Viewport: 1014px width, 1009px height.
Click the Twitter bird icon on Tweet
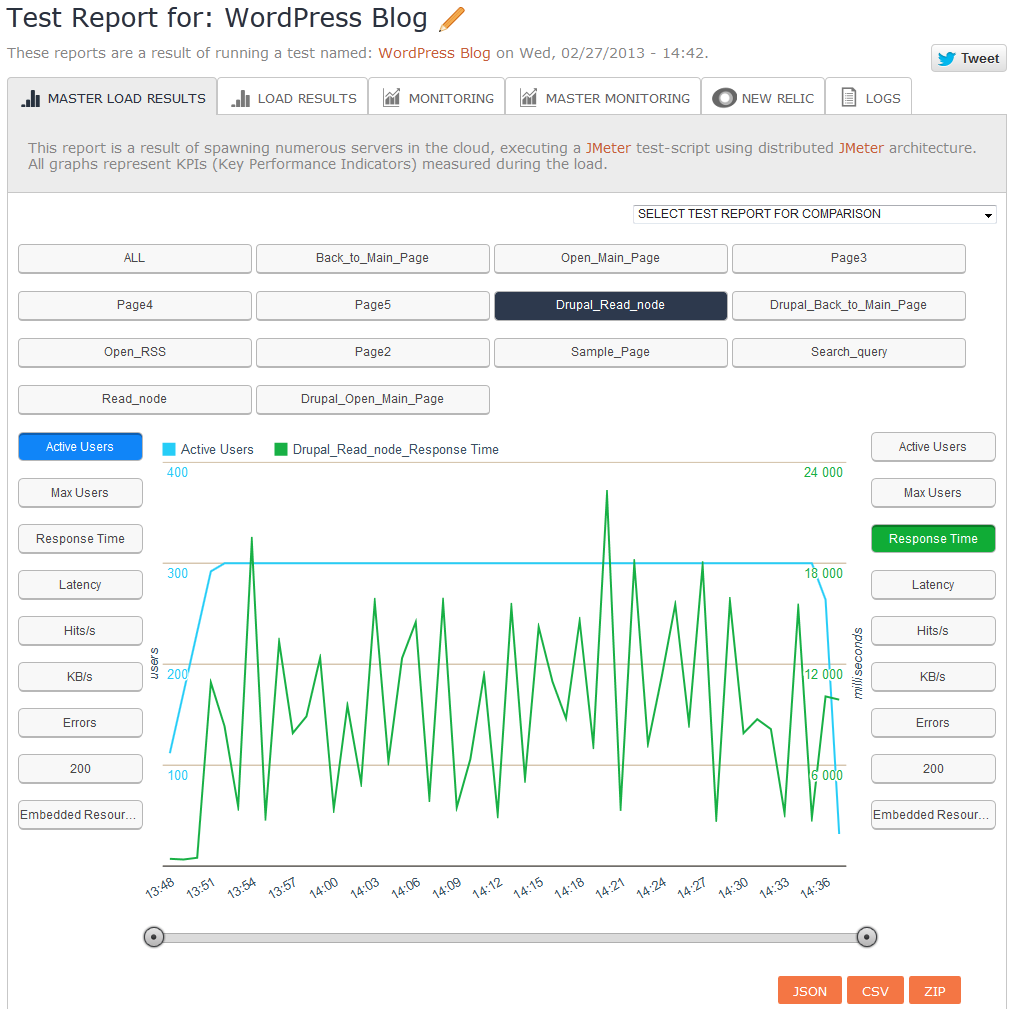947,59
